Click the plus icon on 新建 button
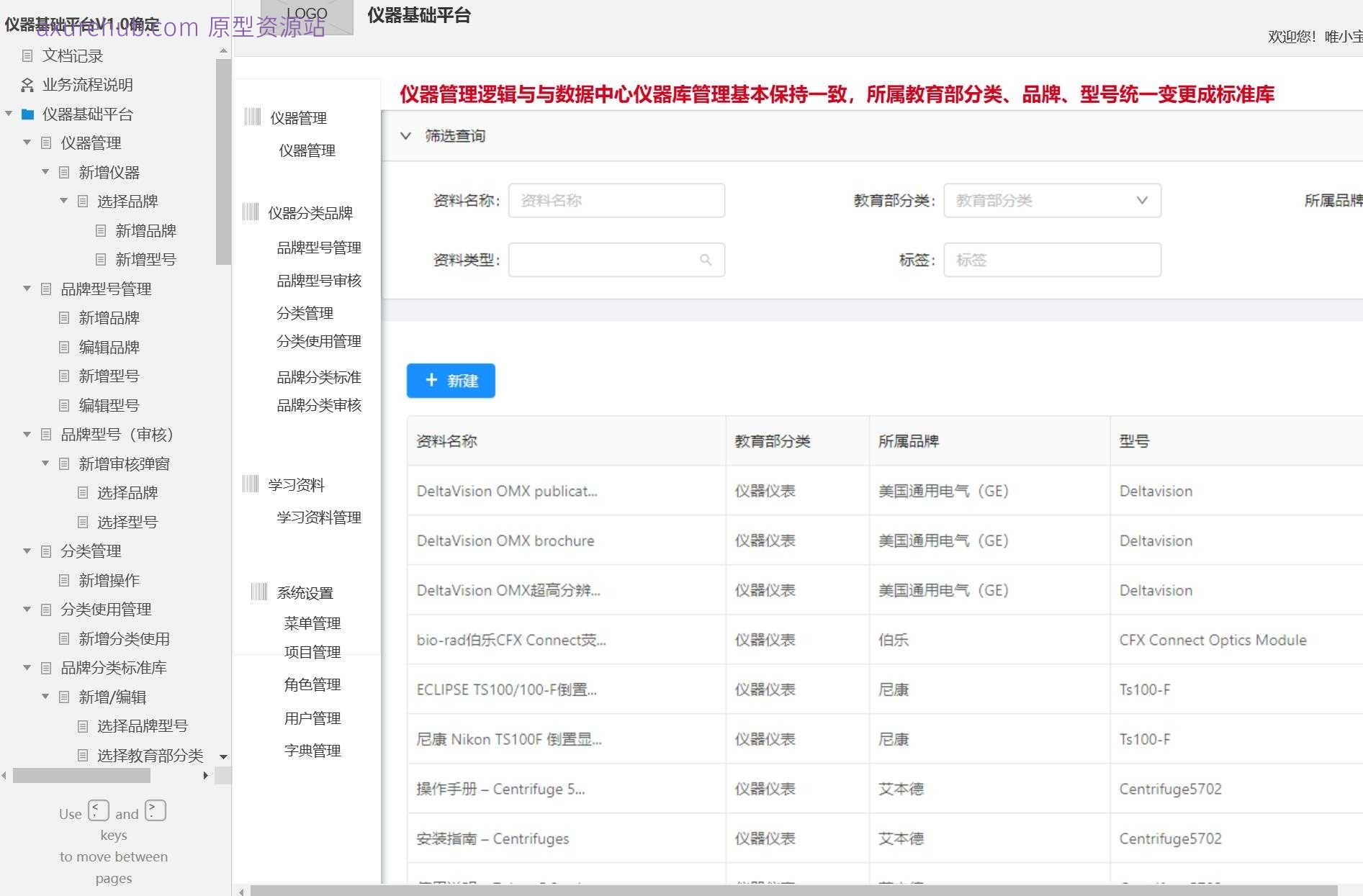 [x=431, y=381]
